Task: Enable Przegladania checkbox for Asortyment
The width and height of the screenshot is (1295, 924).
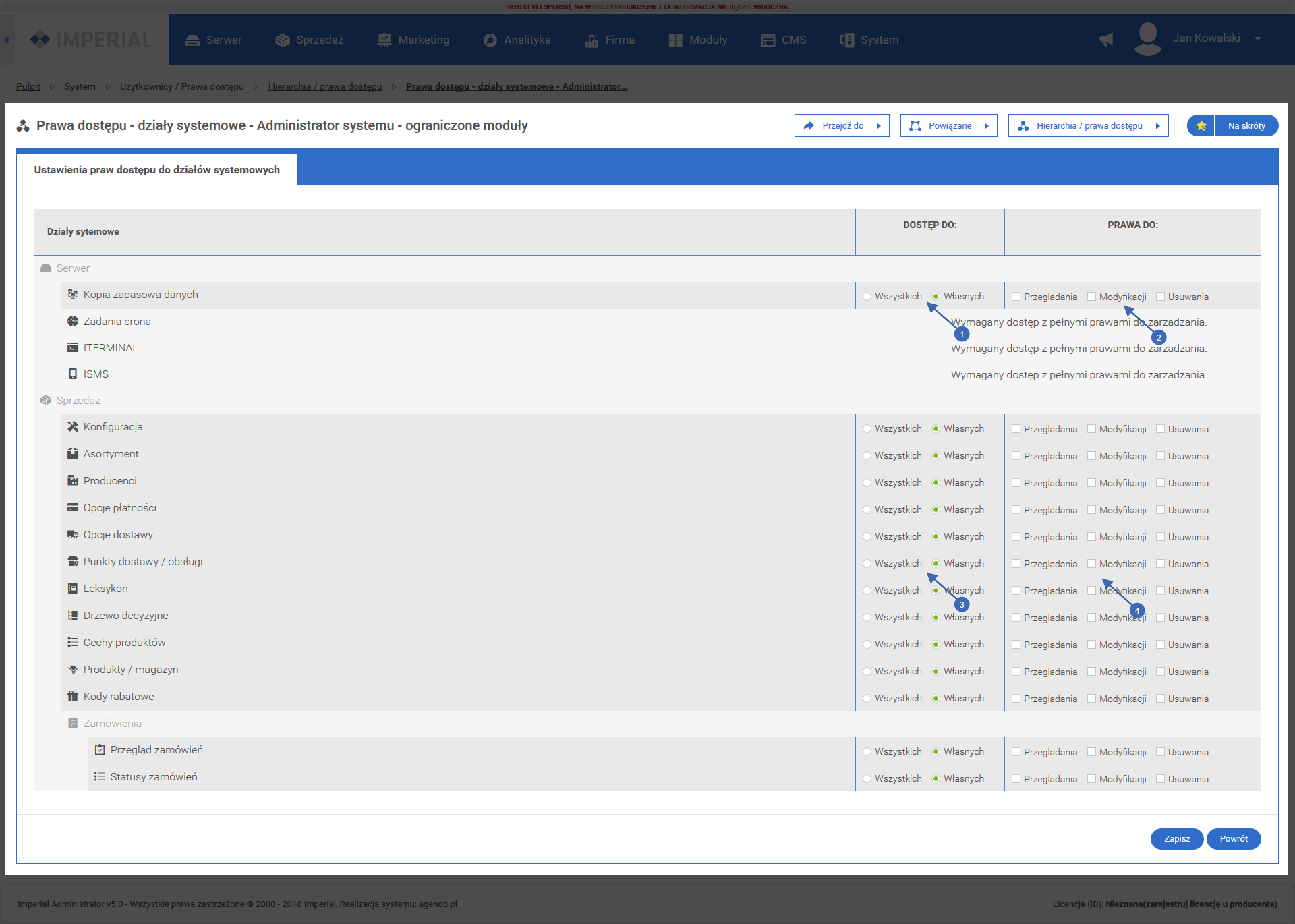Action: pyautogui.click(x=1016, y=456)
